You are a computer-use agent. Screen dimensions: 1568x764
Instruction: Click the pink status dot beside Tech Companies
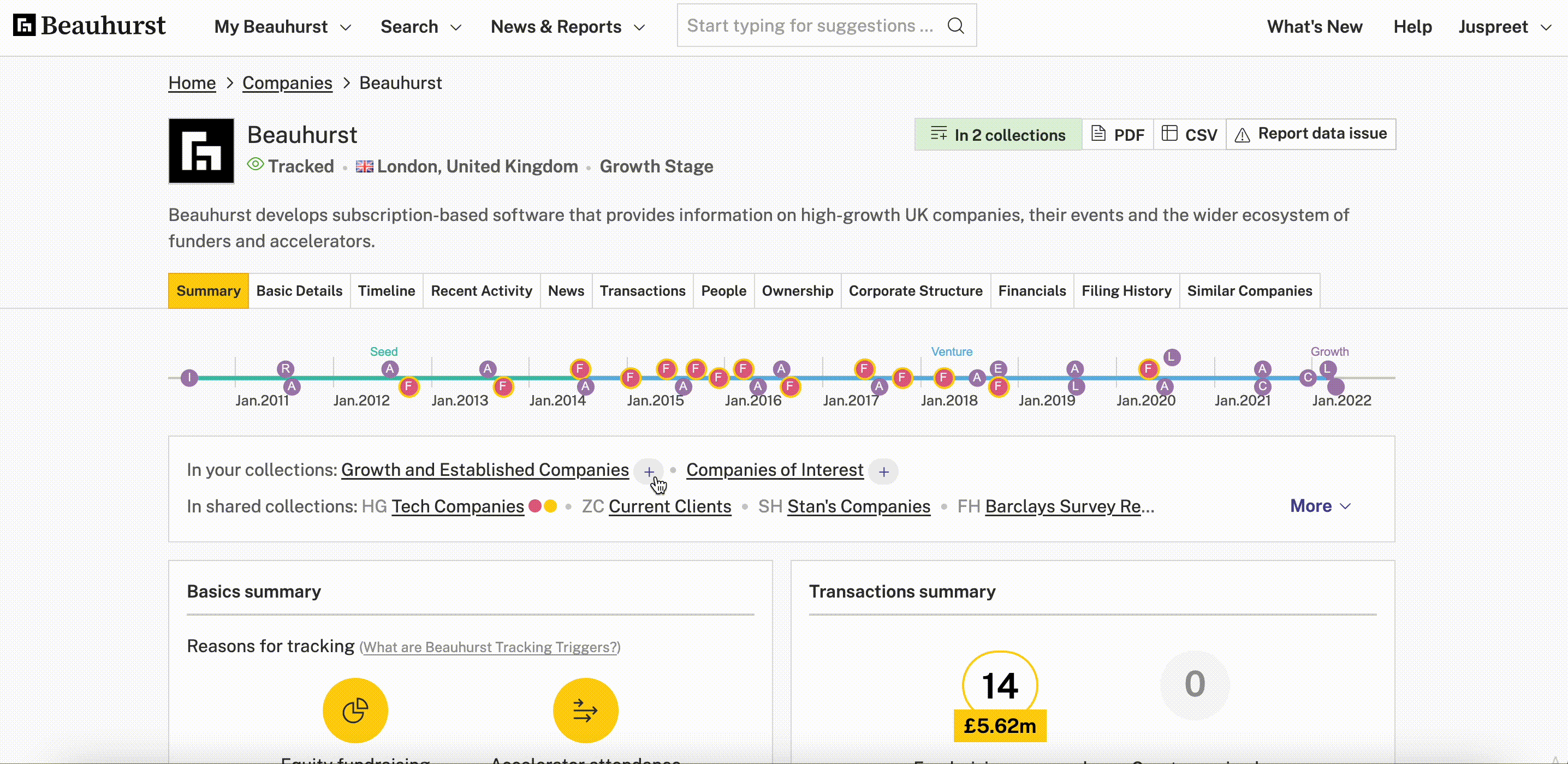click(x=535, y=505)
